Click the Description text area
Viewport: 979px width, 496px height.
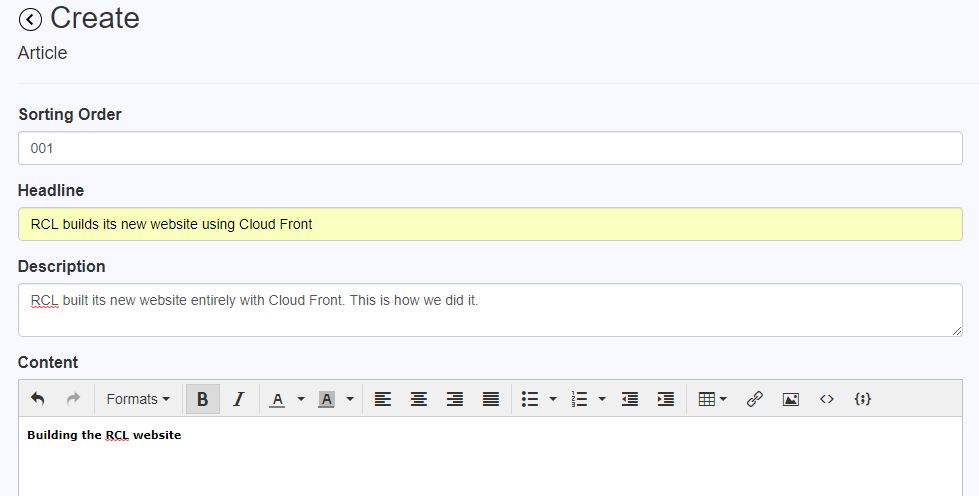point(490,310)
